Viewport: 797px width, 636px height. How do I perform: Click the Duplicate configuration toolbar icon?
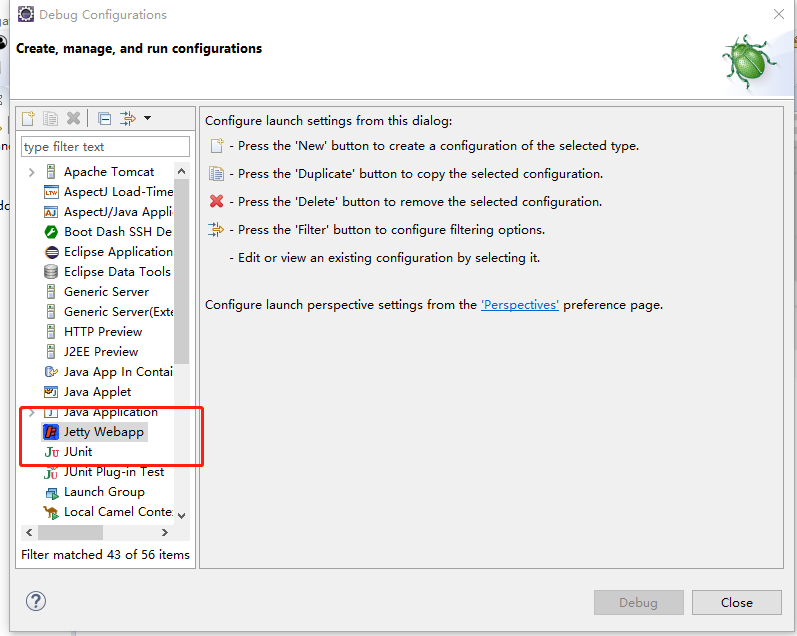coord(50,118)
